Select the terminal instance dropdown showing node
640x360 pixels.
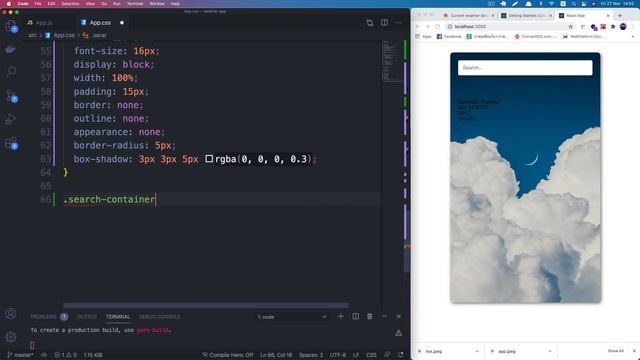292,317
